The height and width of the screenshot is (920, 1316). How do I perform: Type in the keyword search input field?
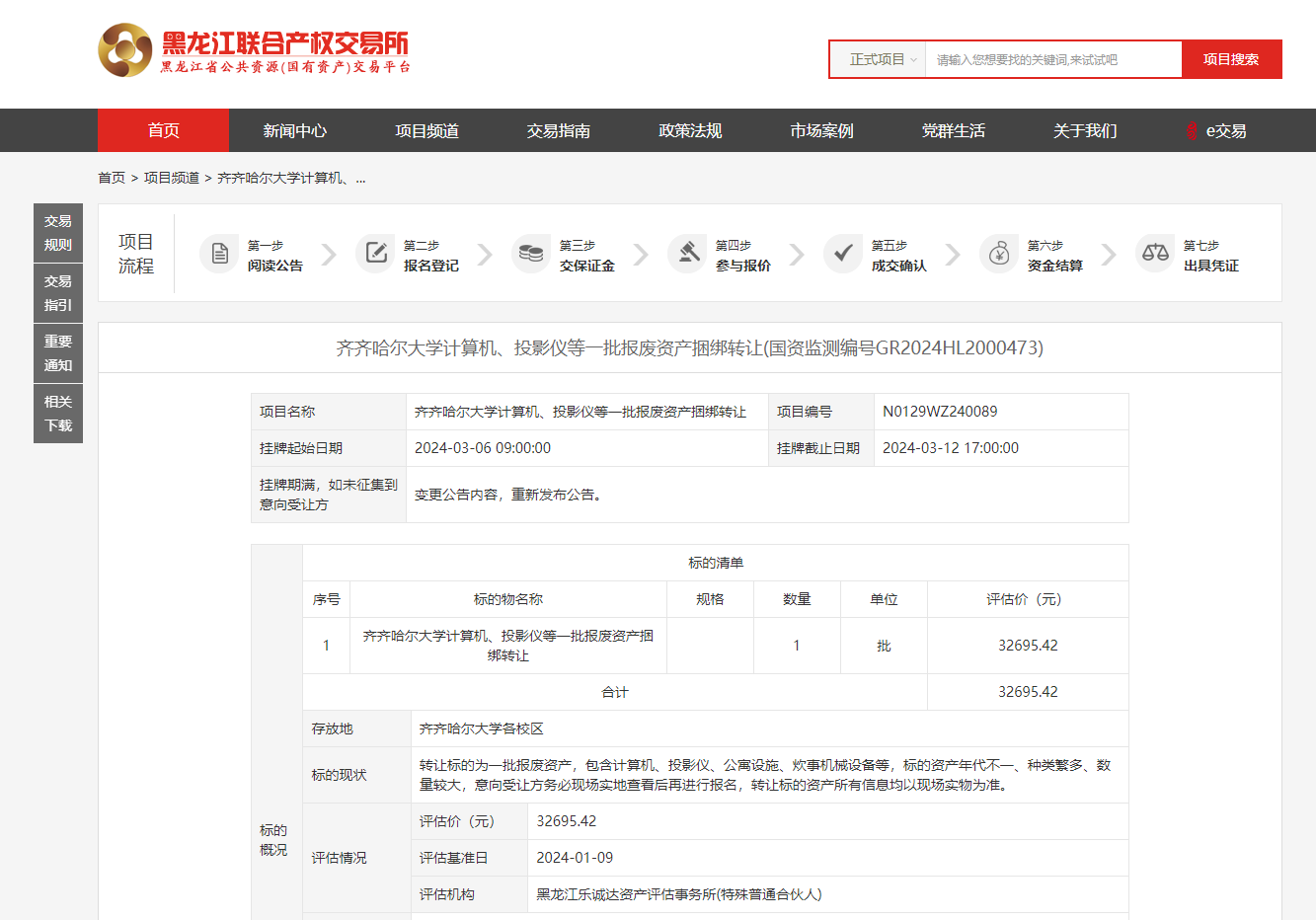(x=1052, y=59)
